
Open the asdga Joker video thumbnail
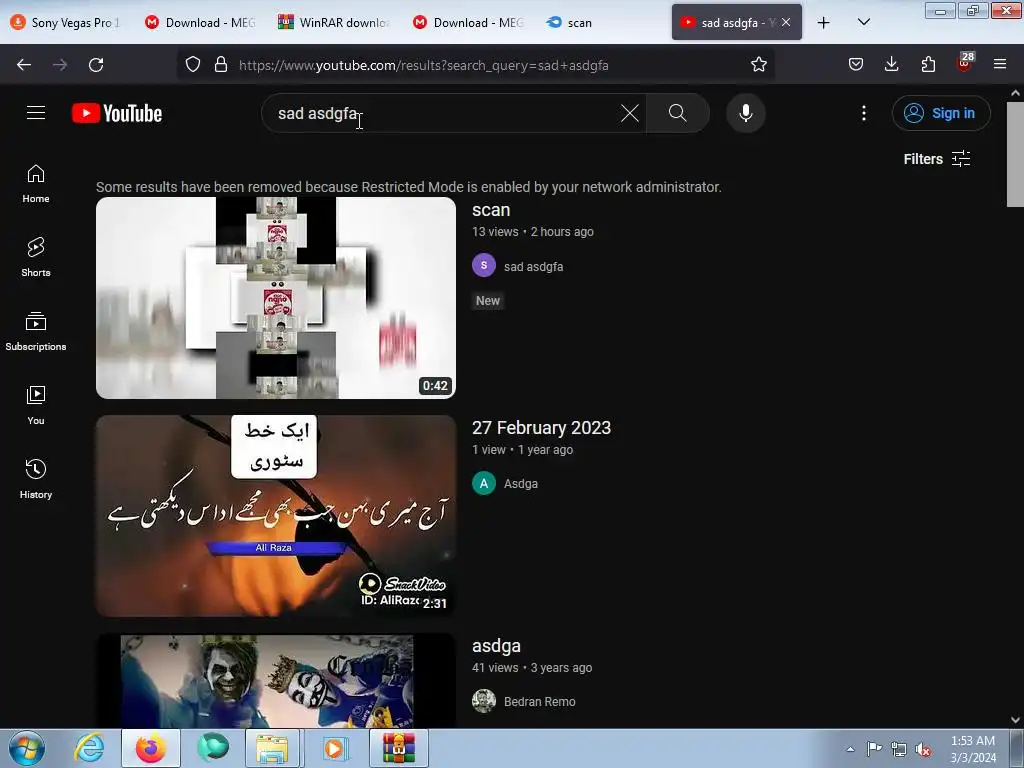(276, 680)
